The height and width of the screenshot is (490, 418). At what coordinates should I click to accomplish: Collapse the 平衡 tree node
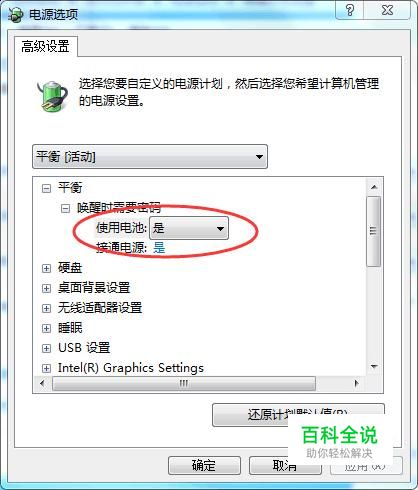[46, 189]
